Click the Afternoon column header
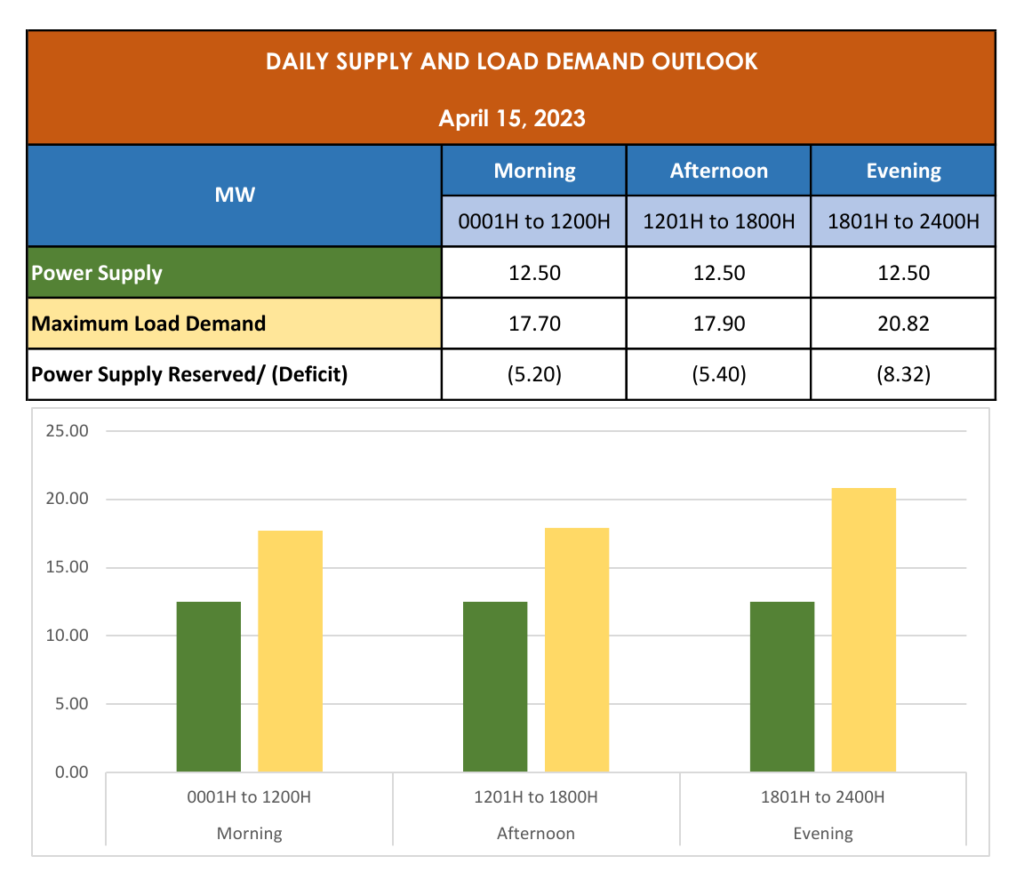 [x=718, y=171]
